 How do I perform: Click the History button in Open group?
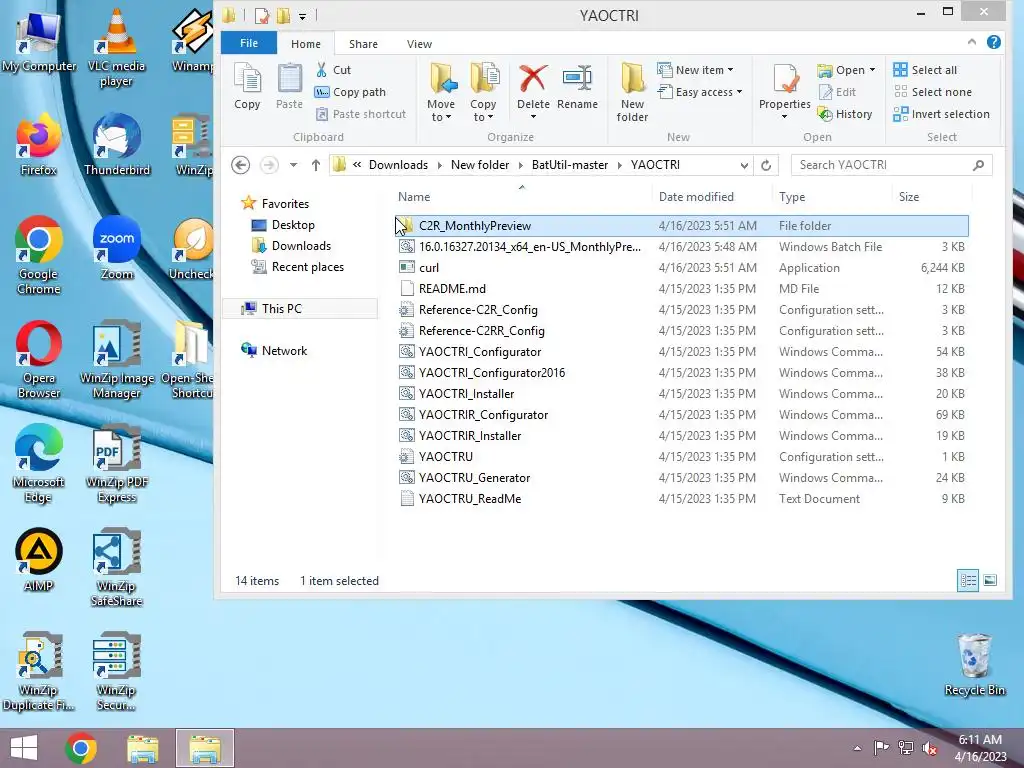[845, 114]
